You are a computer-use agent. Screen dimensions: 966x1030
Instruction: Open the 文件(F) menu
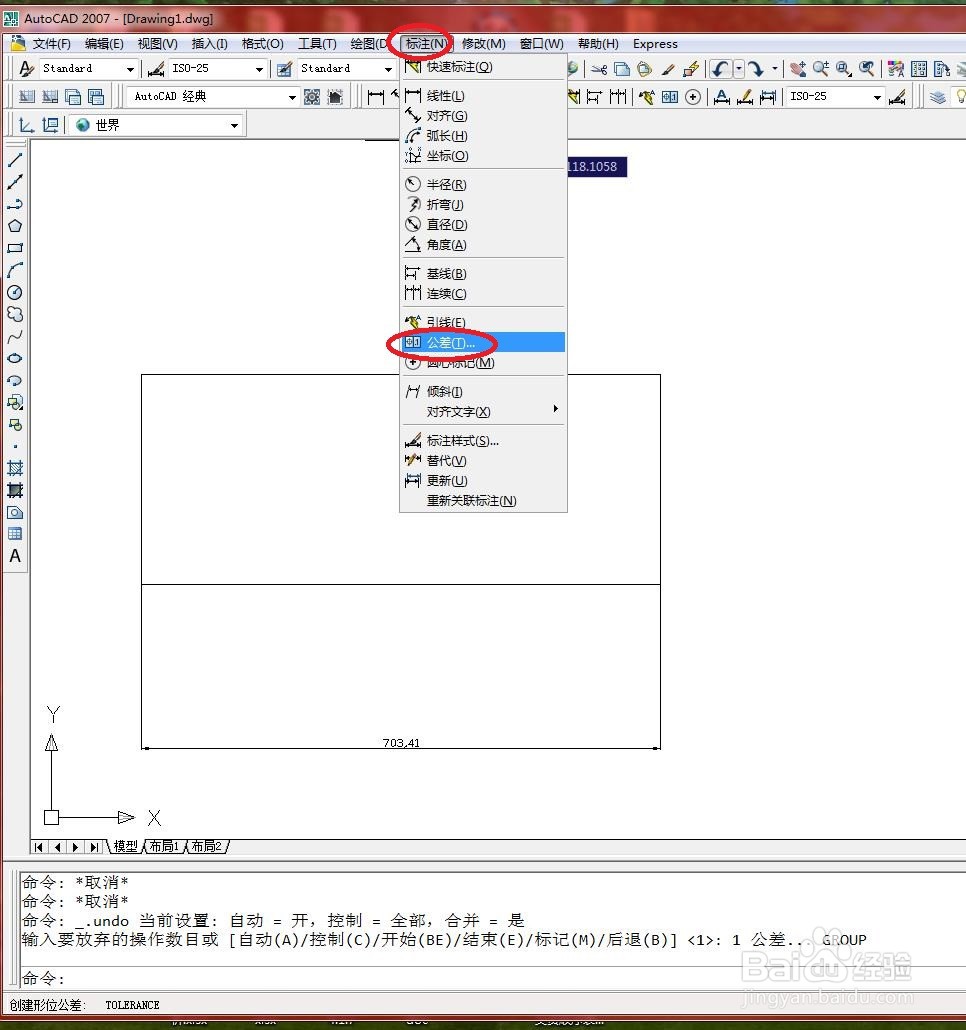point(51,44)
